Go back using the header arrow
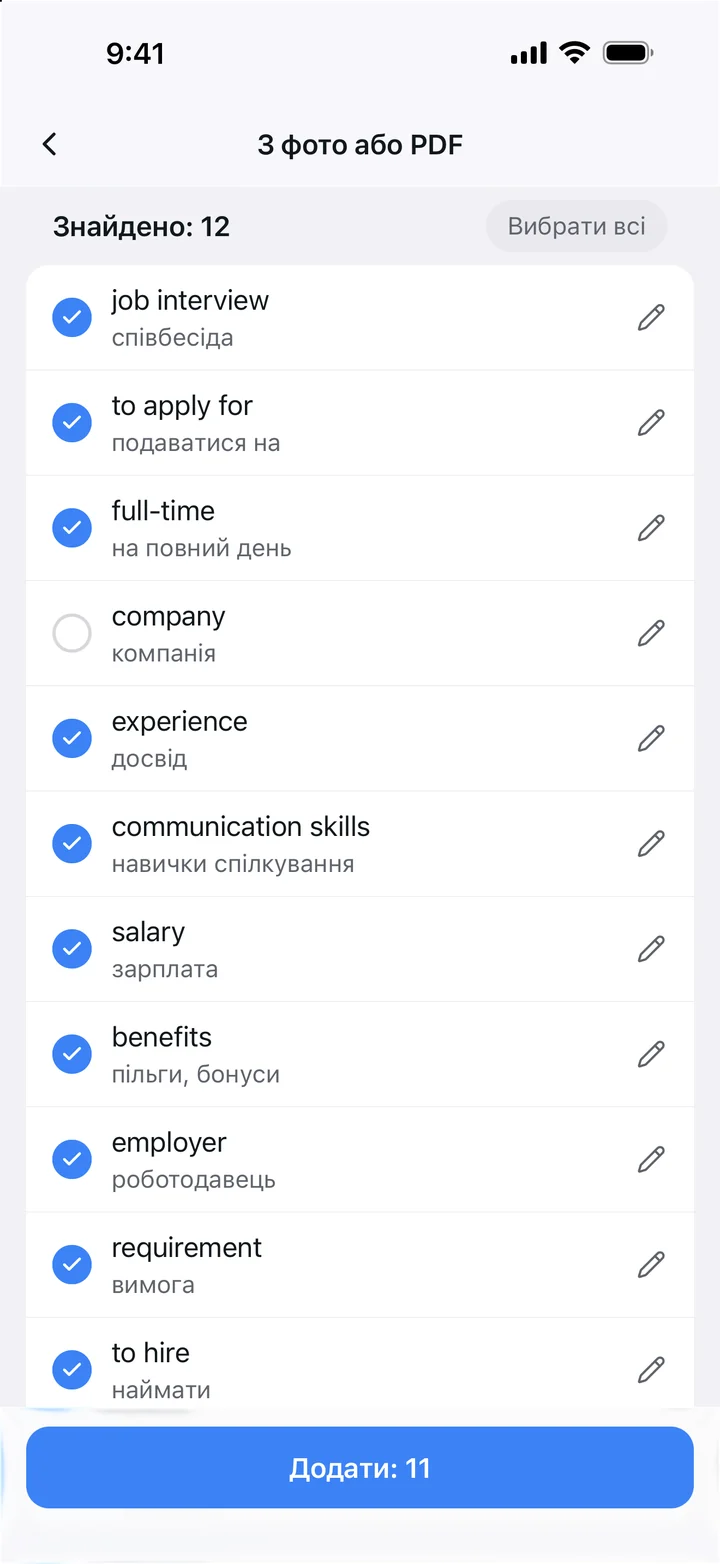The width and height of the screenshot is (720, 1564). click(x=49, y=144)
